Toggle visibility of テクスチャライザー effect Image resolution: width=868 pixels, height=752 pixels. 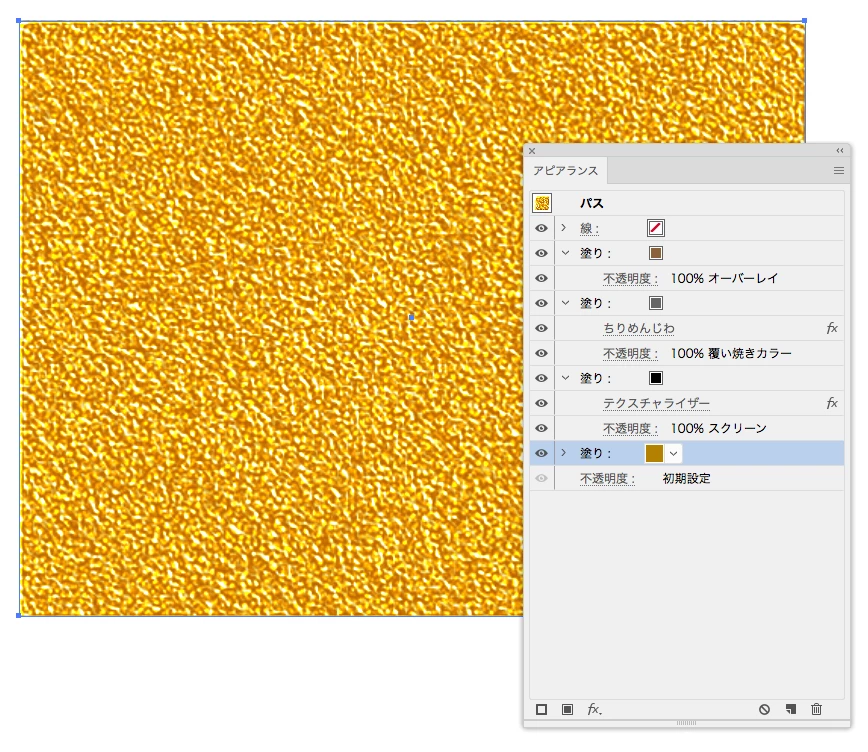541,403
